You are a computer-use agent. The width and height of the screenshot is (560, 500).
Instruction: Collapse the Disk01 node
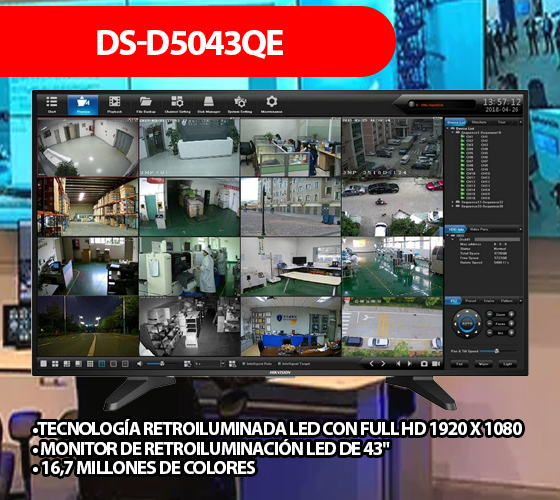[x=452, y=239]
